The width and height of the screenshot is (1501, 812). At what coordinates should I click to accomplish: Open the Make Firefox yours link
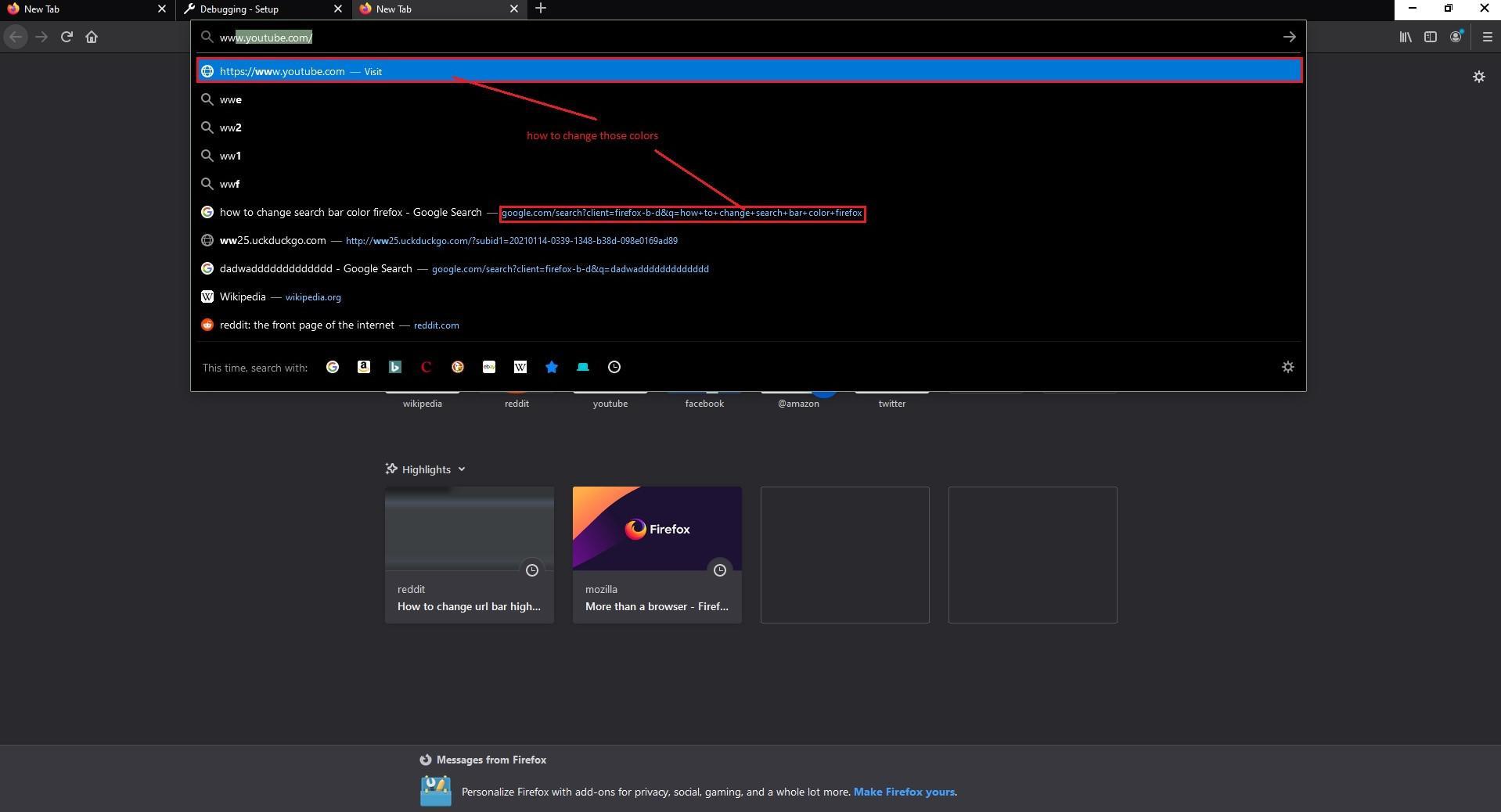[x=903, y=792]
